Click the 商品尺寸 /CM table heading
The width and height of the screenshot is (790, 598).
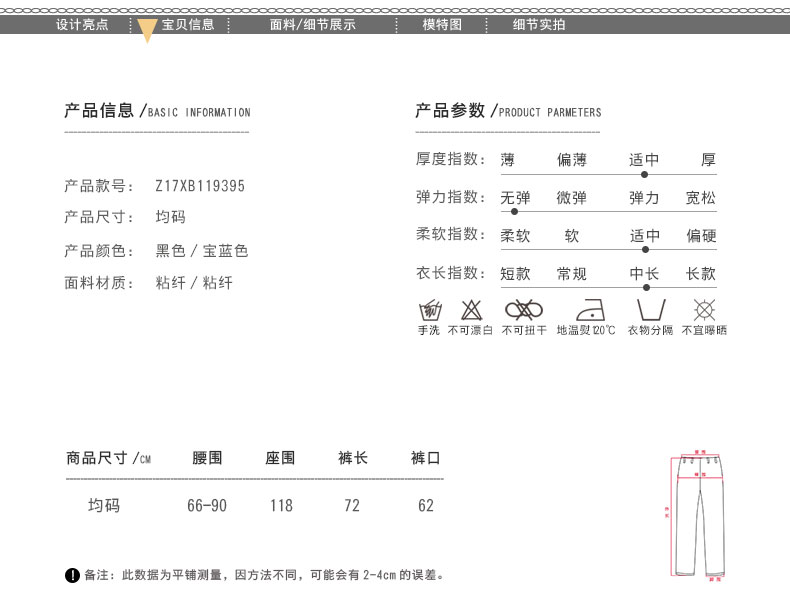[108, 458]
